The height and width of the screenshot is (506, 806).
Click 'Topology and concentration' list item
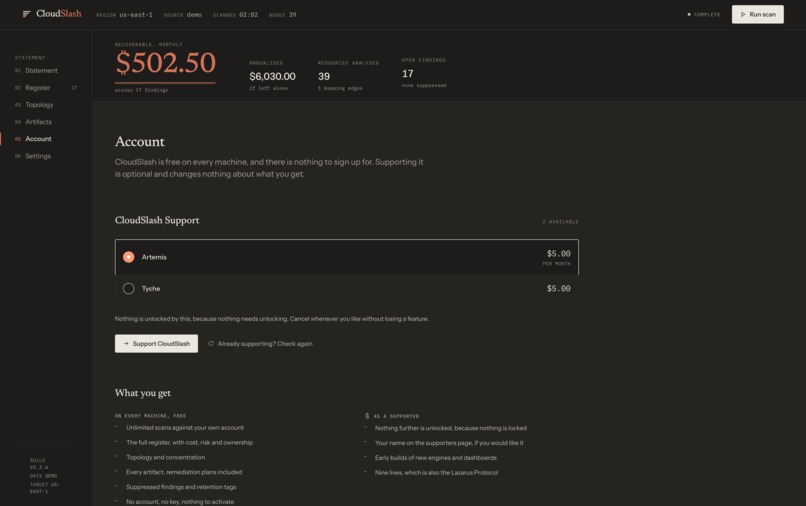click(166, 457)
